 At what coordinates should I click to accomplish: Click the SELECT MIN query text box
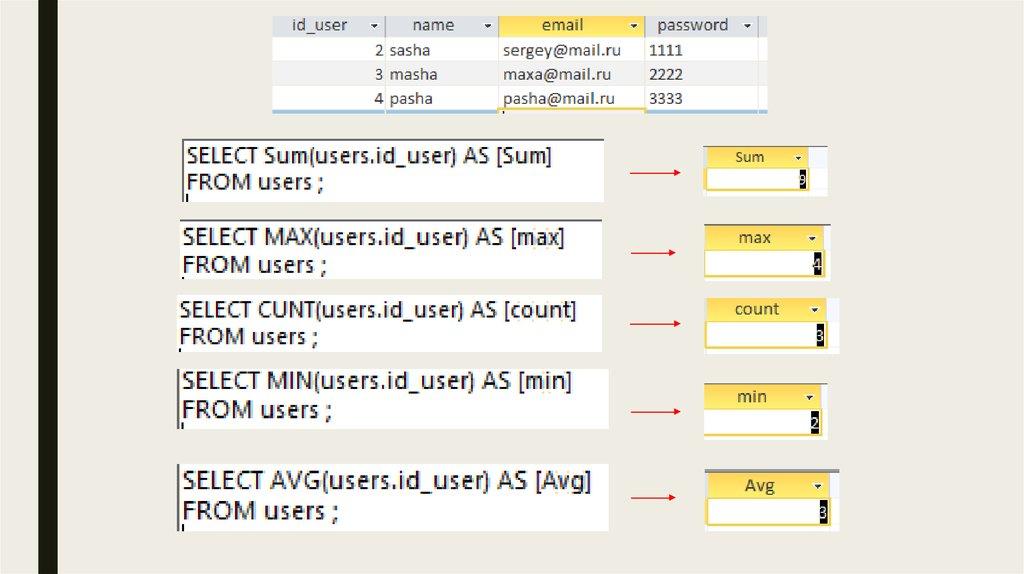(x=392, y=396)
